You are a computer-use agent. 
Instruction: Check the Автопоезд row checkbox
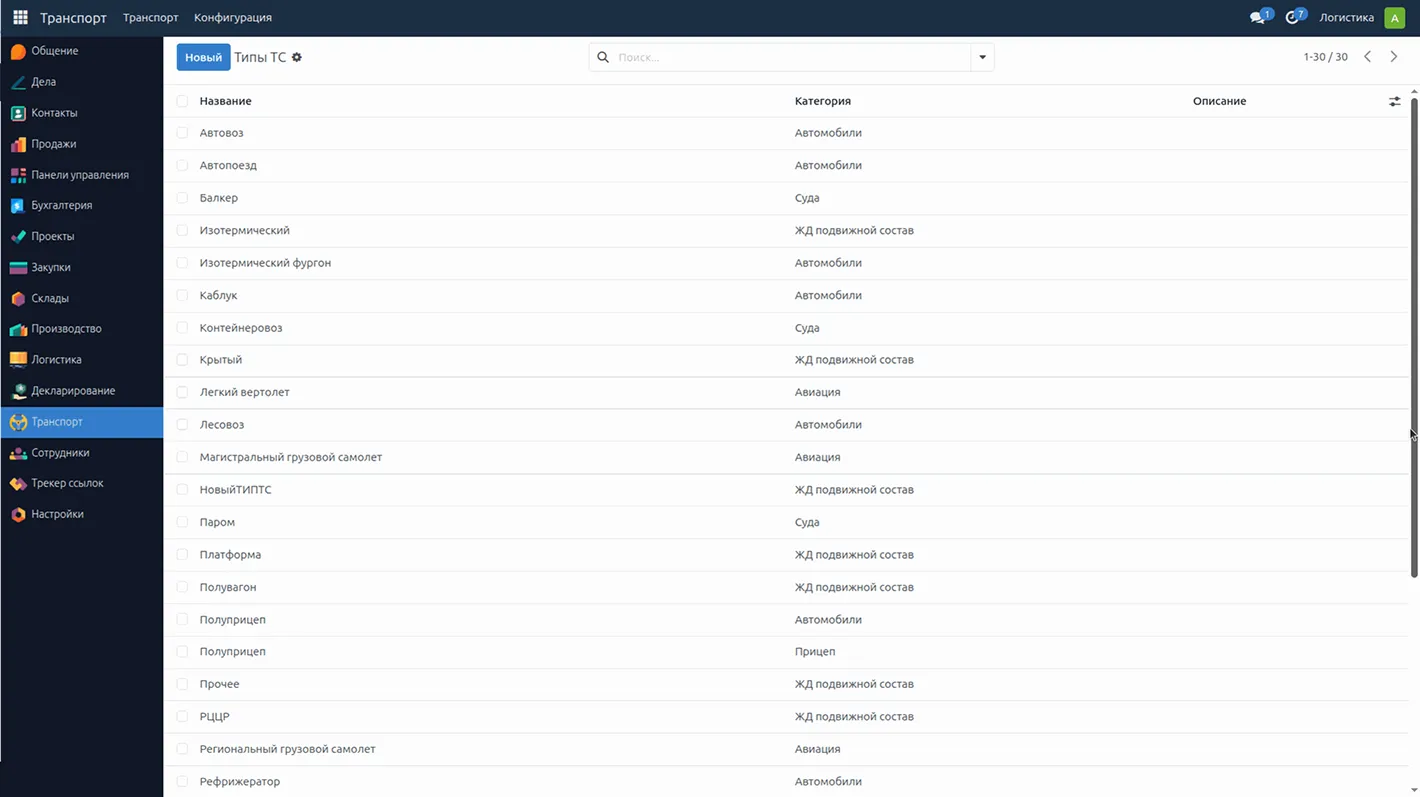click(182, 165)
